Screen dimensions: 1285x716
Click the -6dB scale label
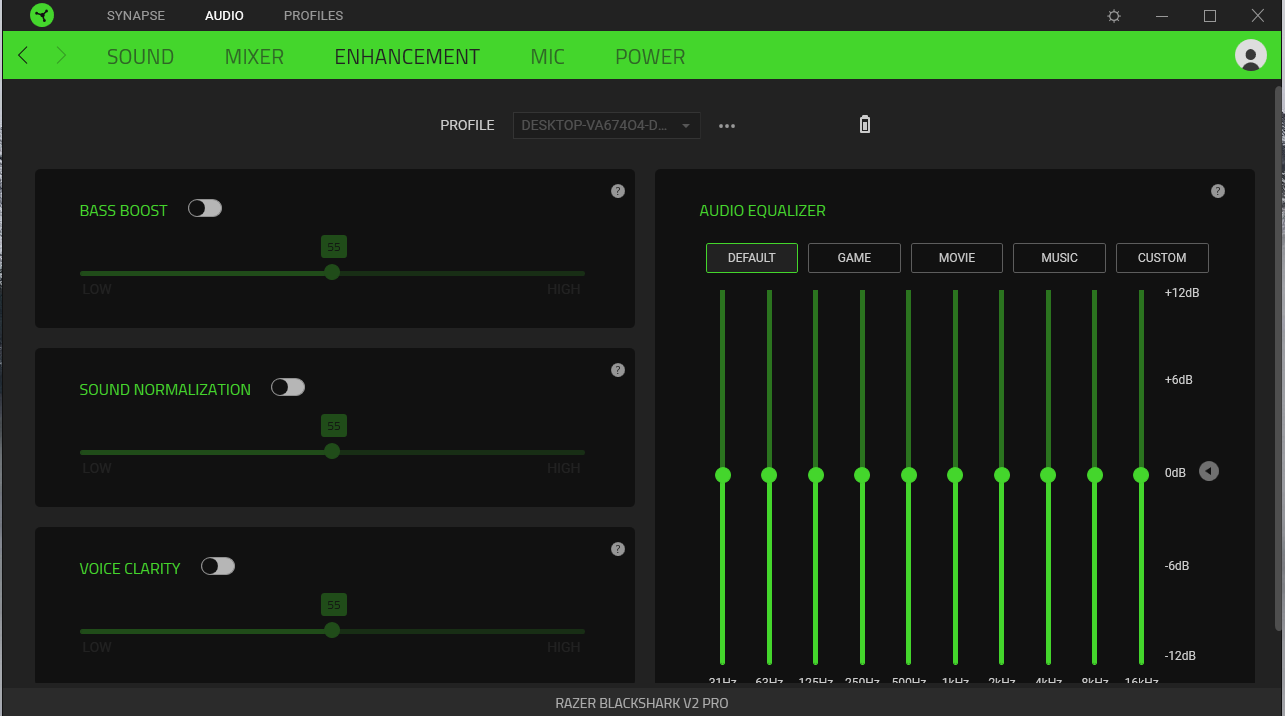pos(1177,566)
